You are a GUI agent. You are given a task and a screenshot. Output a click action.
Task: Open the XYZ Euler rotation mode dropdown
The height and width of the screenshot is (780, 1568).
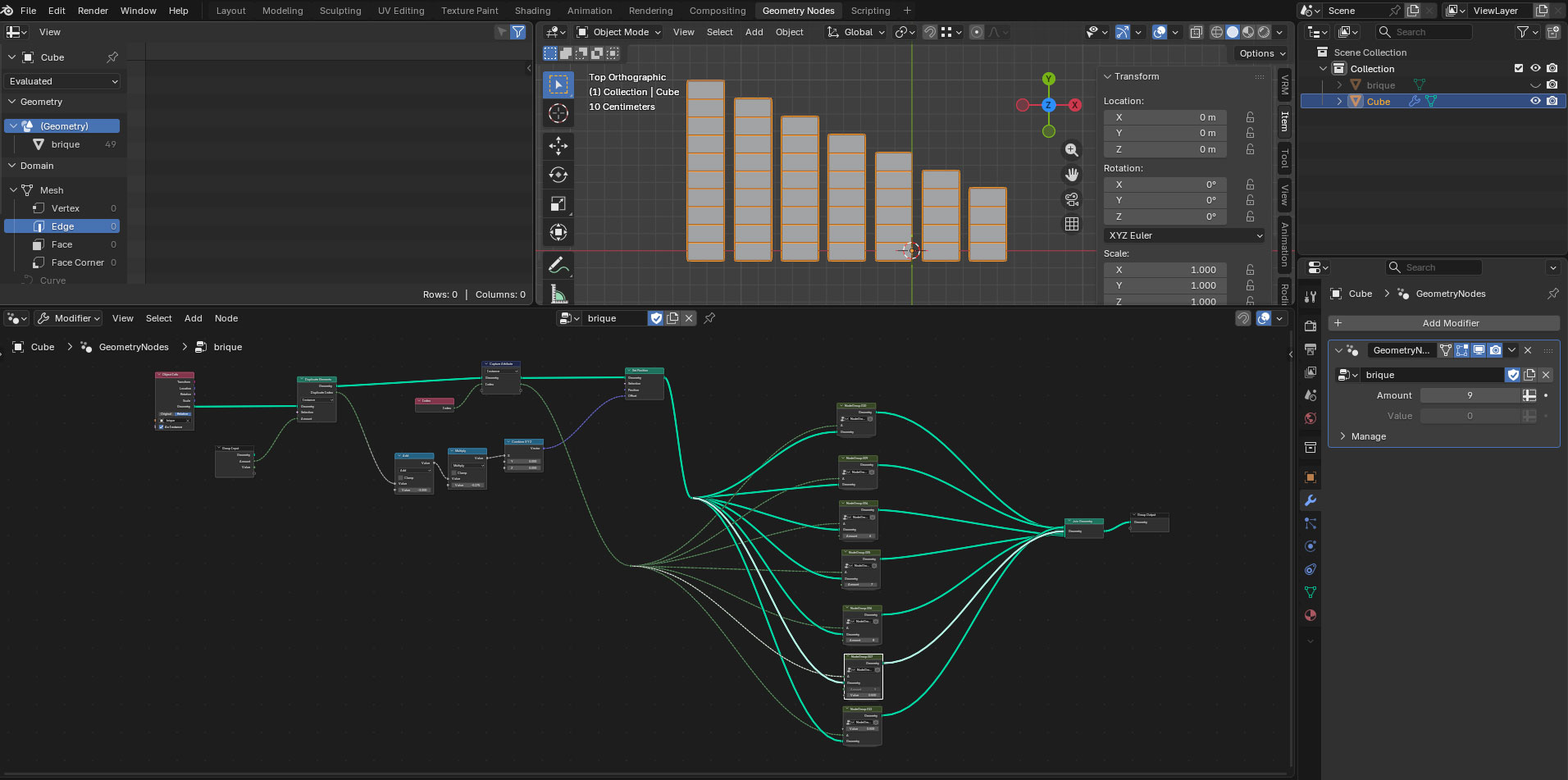pos(1183,235)
